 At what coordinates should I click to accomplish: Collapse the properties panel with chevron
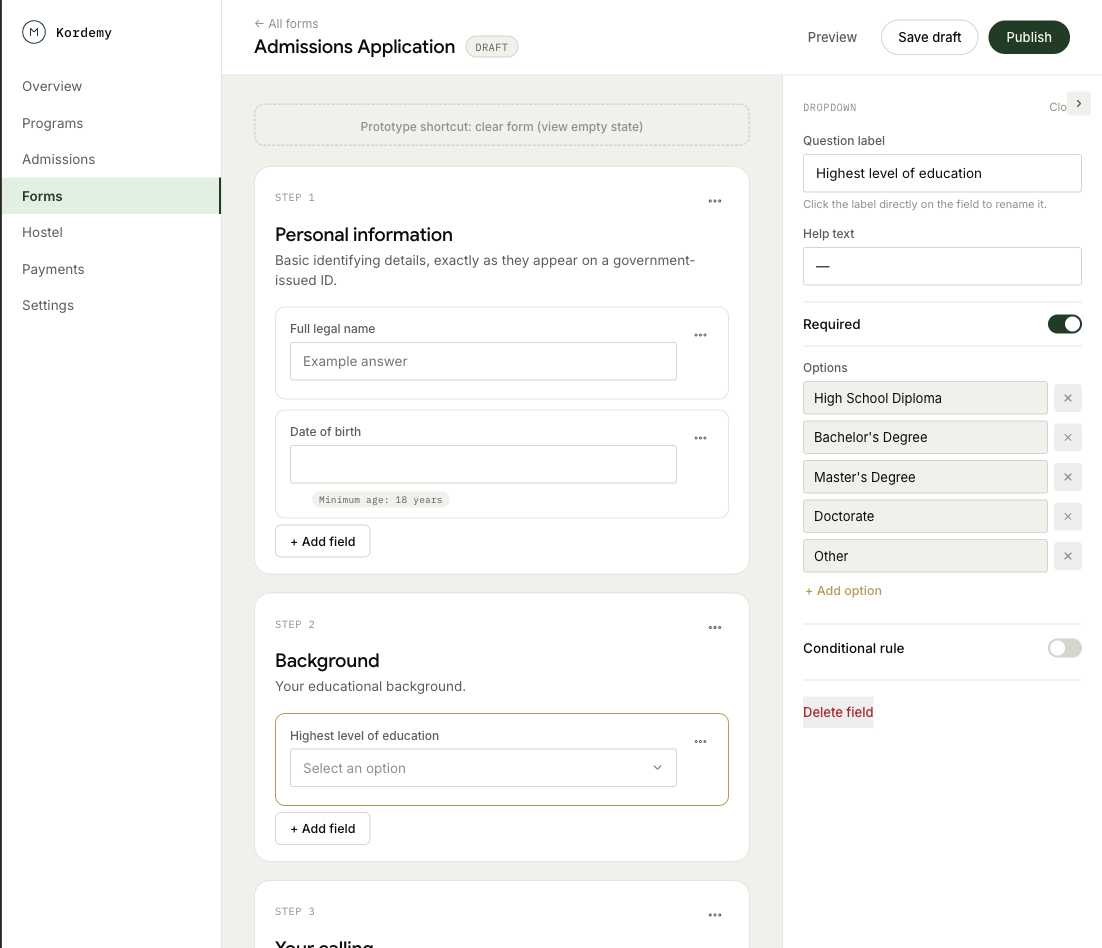pyautogui.click(x=1079, y=103)
